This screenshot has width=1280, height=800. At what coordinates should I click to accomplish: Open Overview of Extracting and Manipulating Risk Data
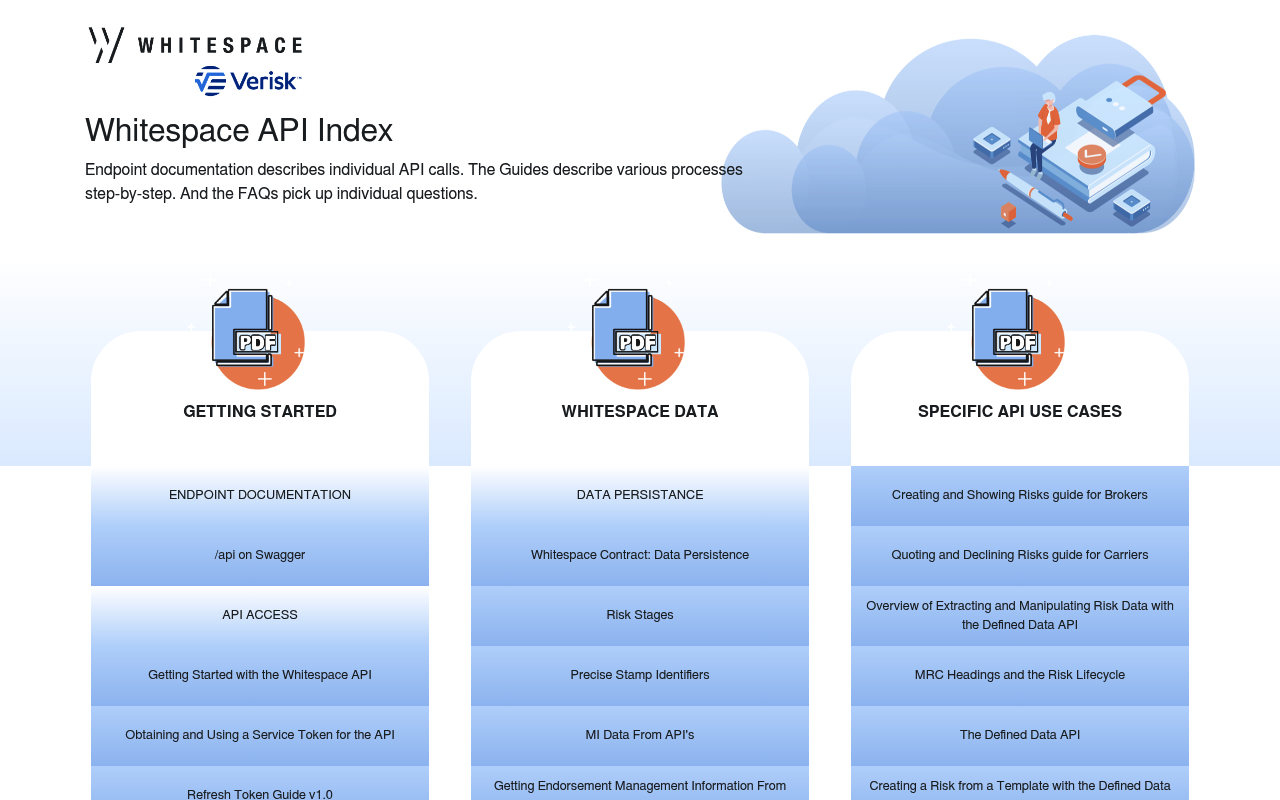(1020, 615)
